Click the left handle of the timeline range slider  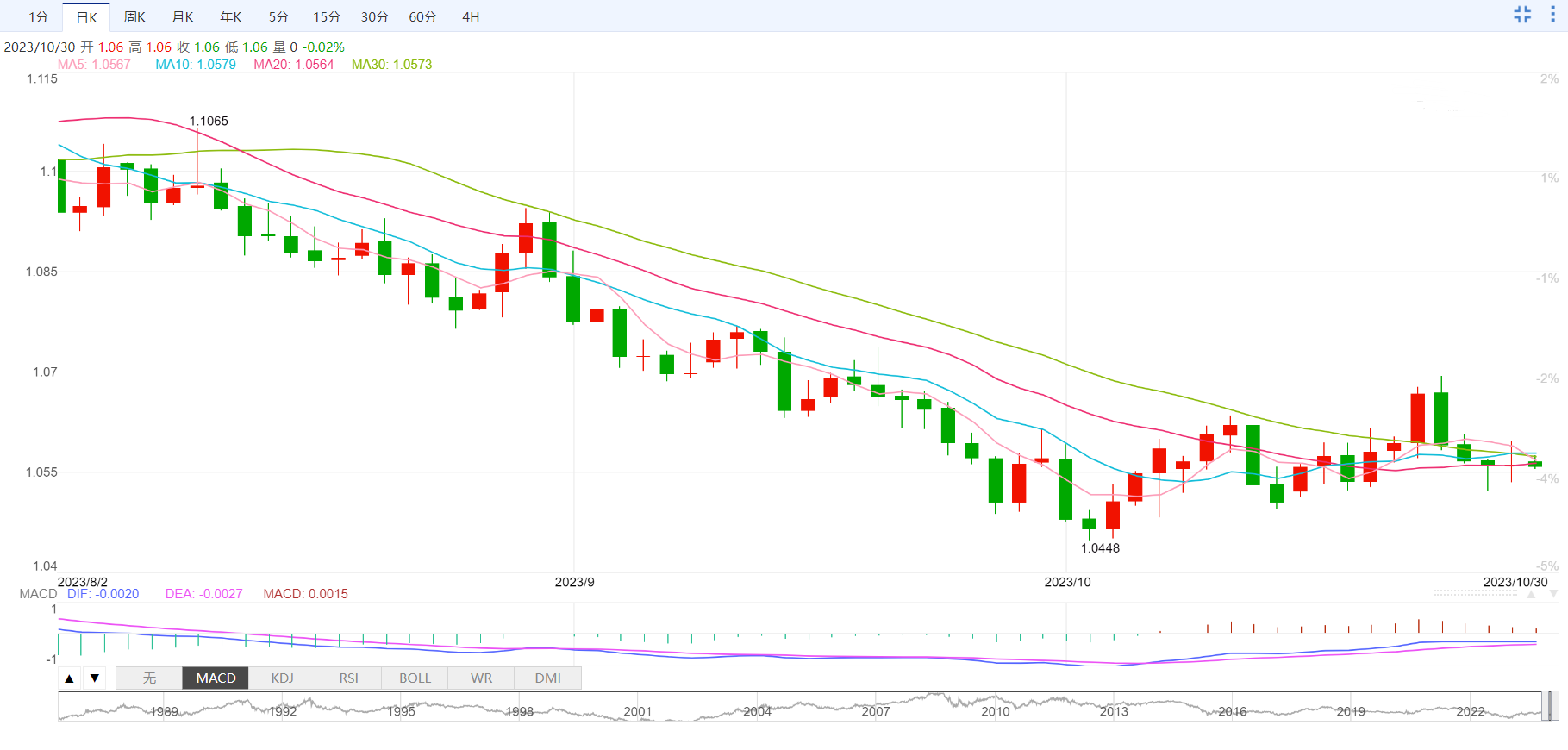click(1544, 706)
